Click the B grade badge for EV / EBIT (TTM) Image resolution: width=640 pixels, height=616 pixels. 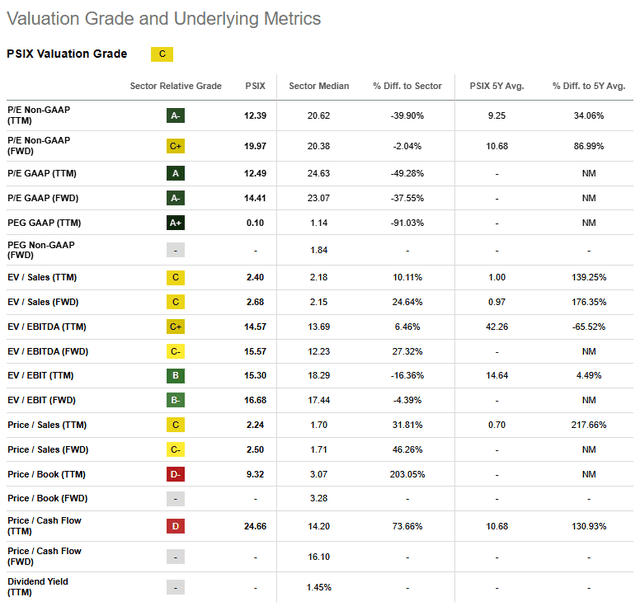coord(176,375)
